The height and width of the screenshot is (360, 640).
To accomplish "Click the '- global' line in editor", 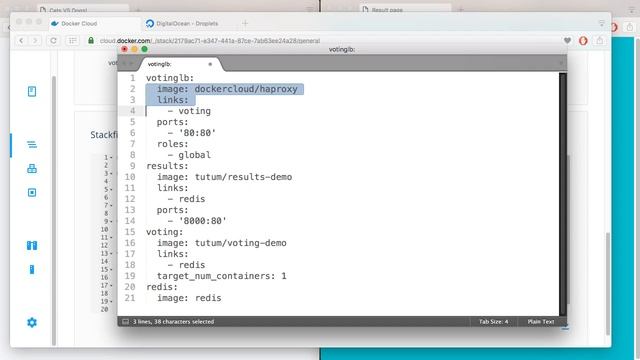I will 189,155.
